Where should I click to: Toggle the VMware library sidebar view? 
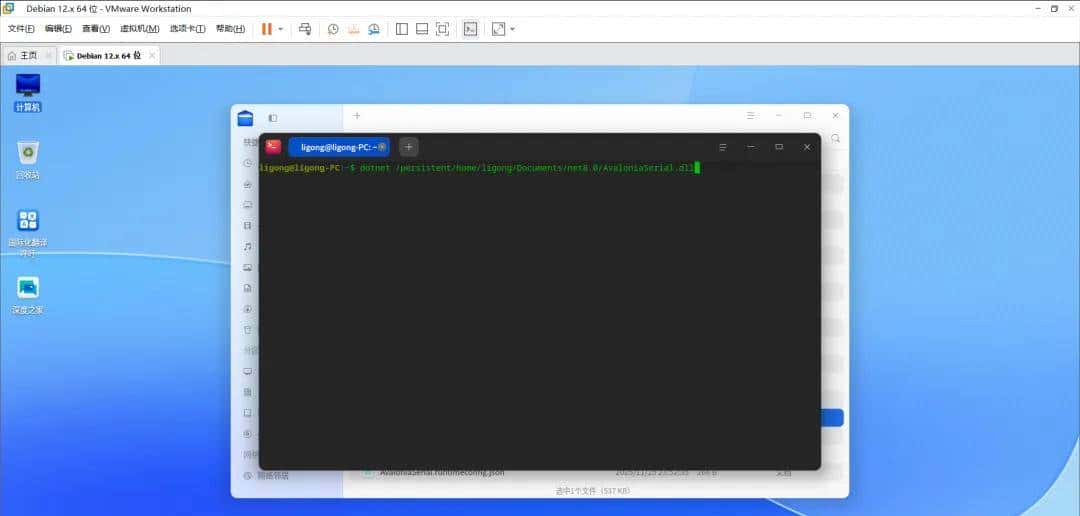(x=402, y=29)
